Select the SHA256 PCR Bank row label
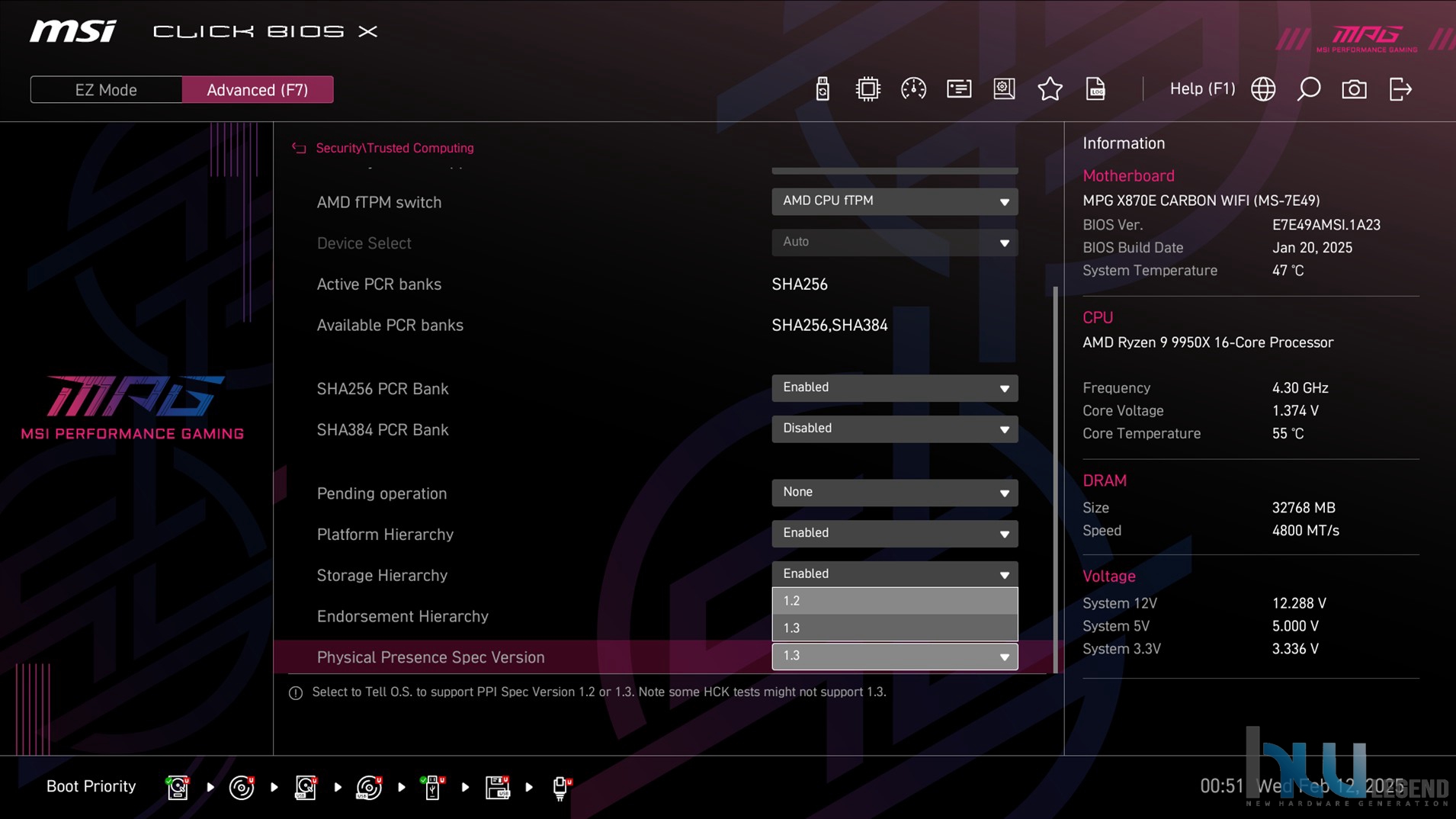 coord(383,389)
